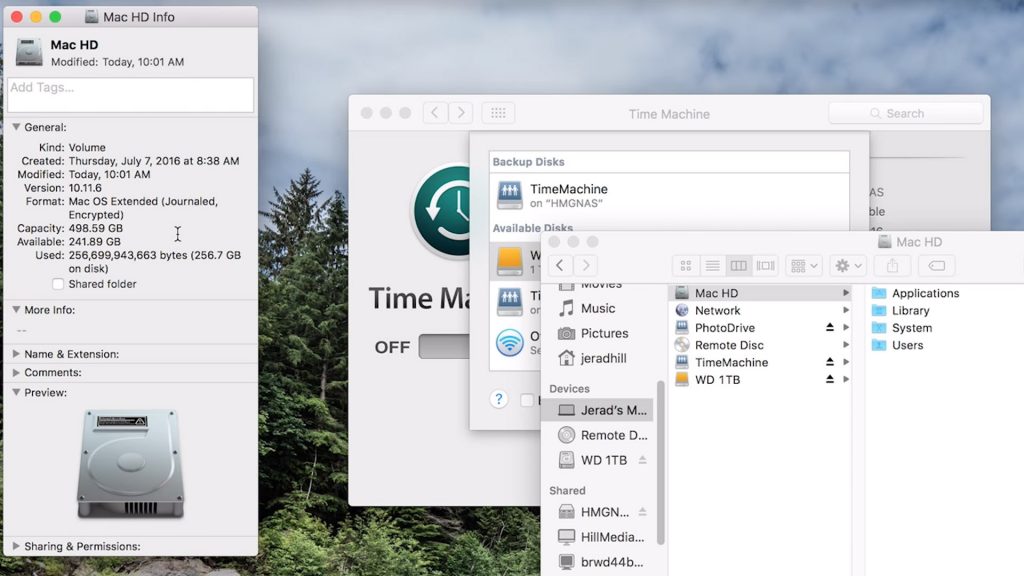Select HMGN... under Shared
This screenshot has height=576, width=1024.
[x=598, y=512]
